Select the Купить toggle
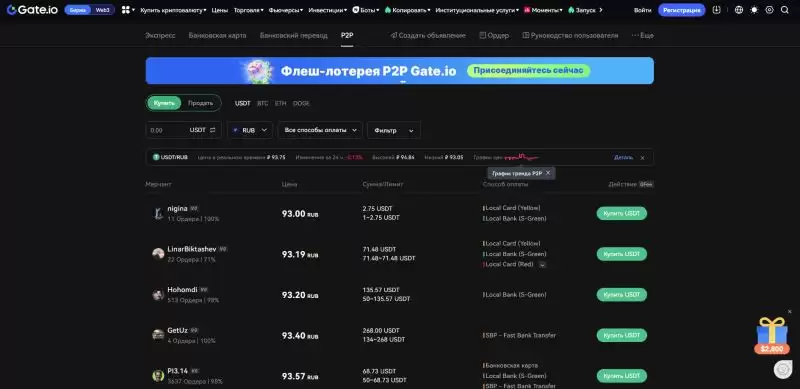Screen dimensions: 800x389 click(164, 103)
